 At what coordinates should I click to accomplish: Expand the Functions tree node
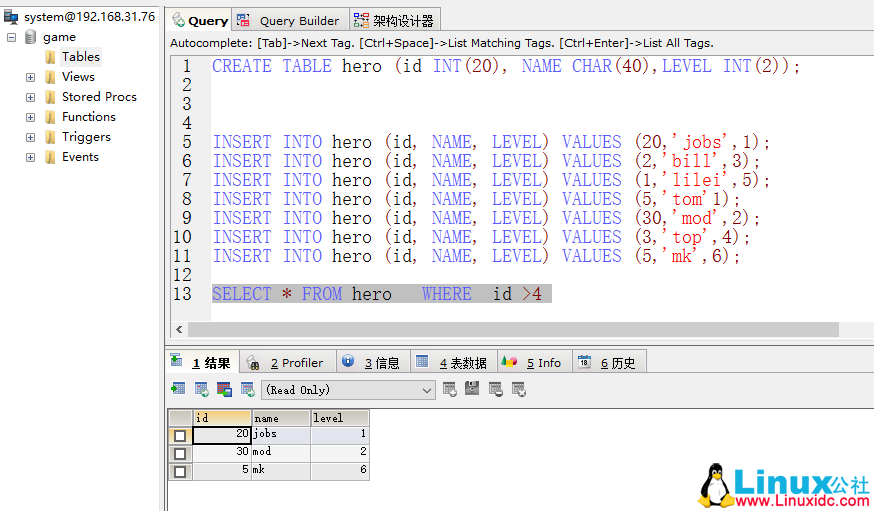point(31,118)
